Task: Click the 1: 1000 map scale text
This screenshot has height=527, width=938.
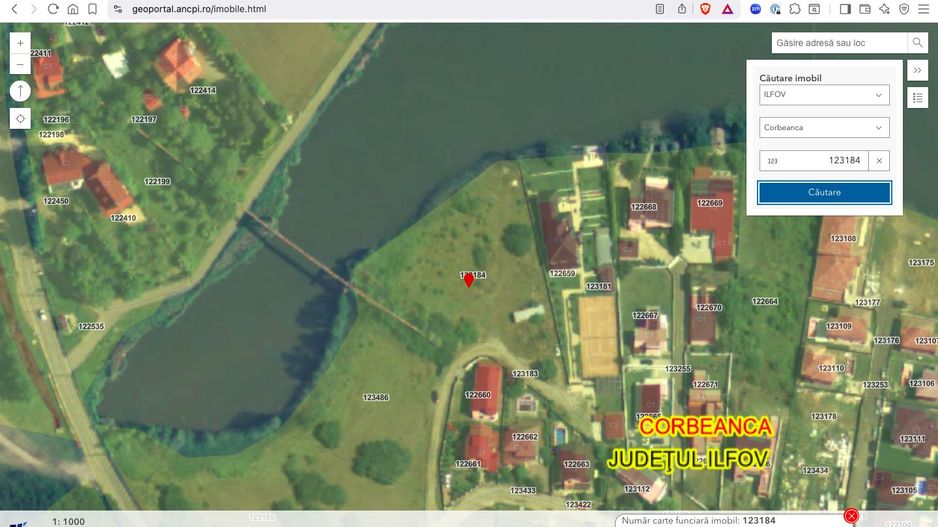Action: (x=68, y=522)
